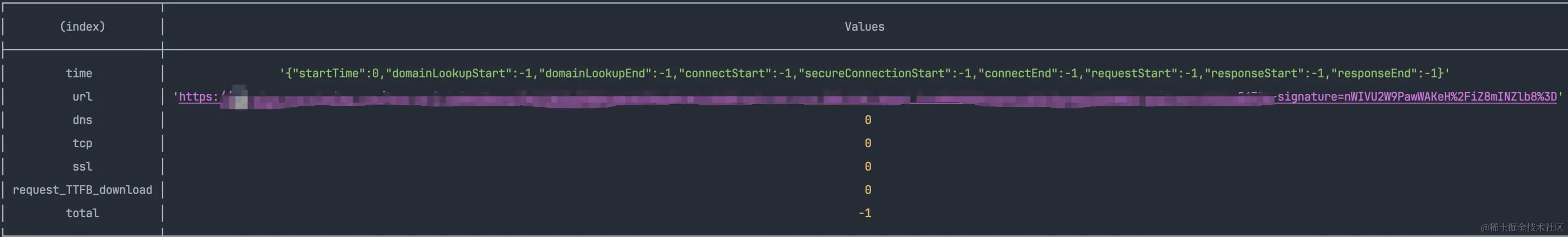Click the total value -1
The width and height of the screenshot is (1568, 237).
[865, 213]
